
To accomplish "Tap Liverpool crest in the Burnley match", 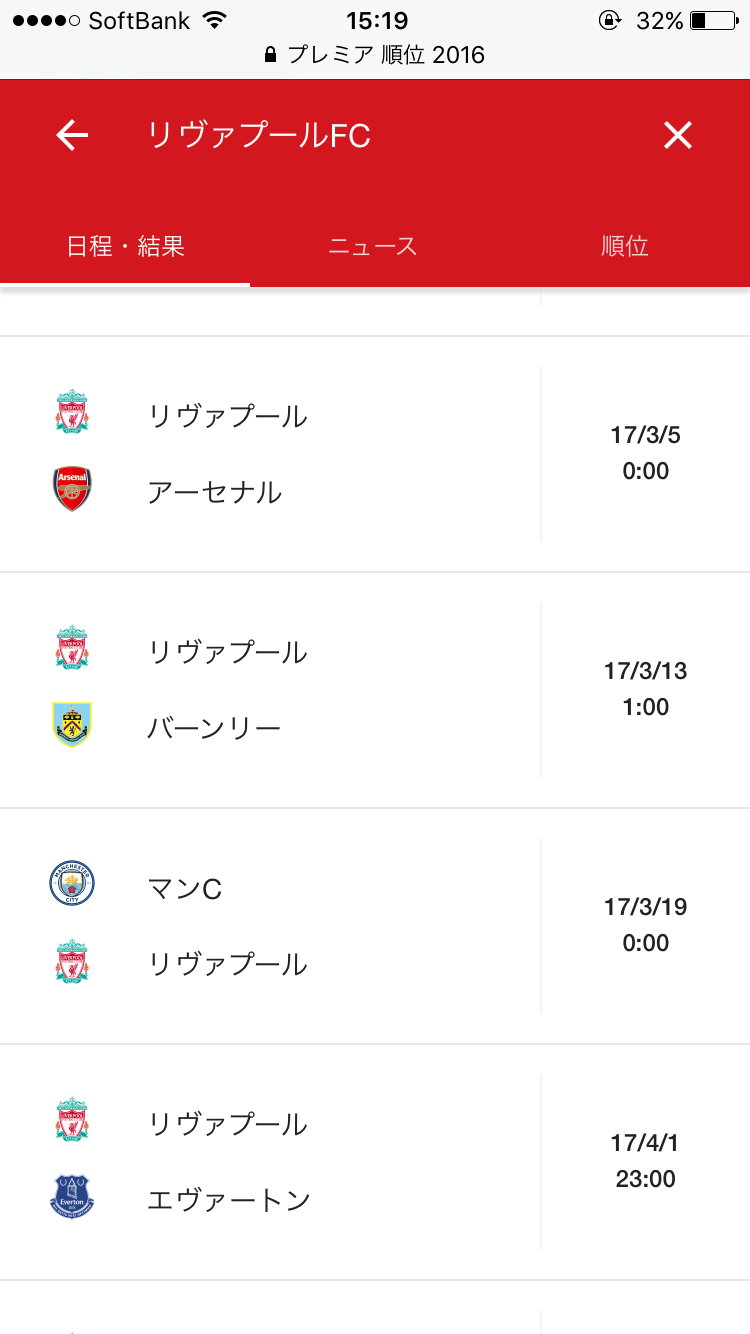I will [72, 649].
